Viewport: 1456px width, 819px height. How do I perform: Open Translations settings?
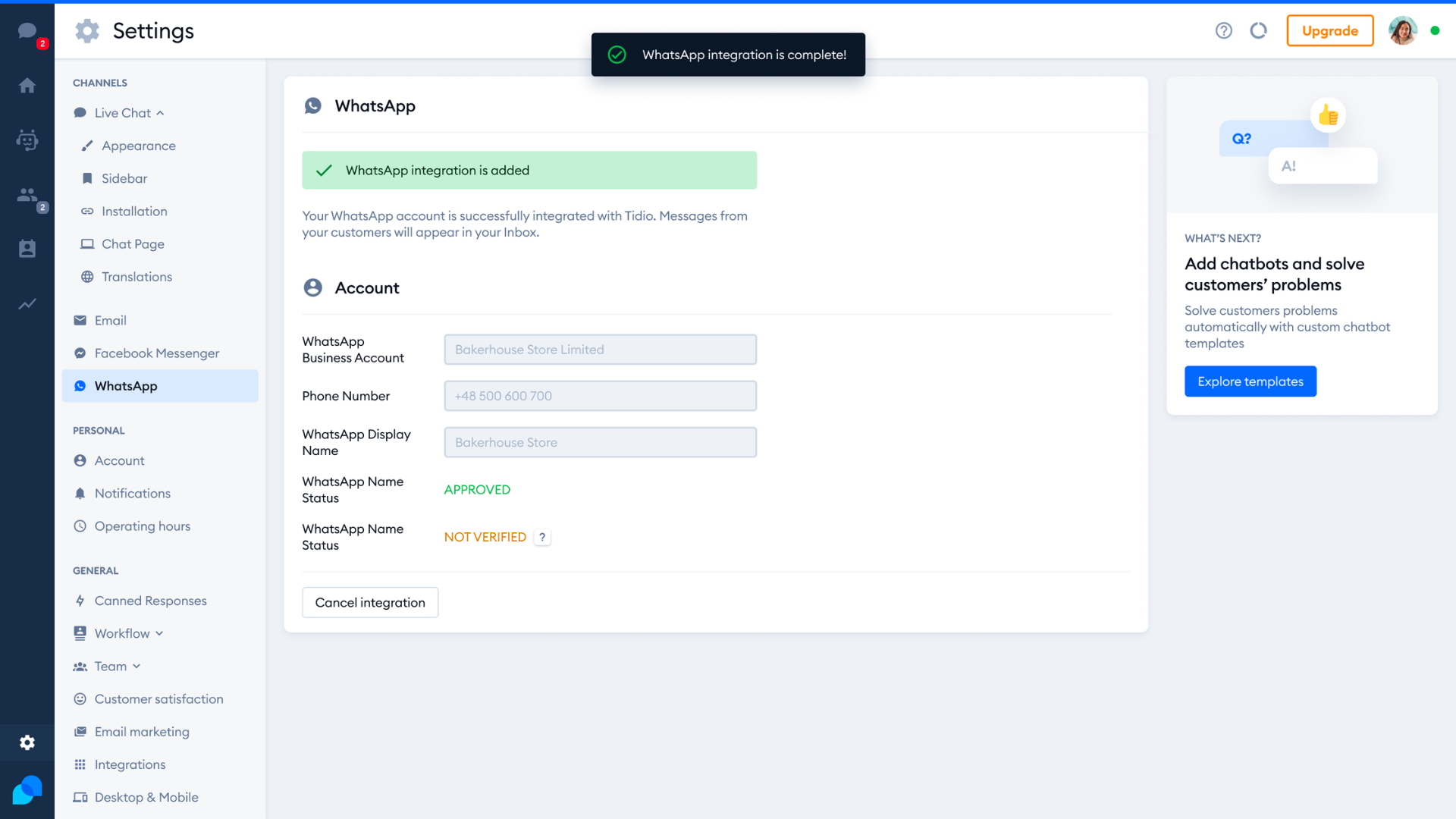(136, 277)
